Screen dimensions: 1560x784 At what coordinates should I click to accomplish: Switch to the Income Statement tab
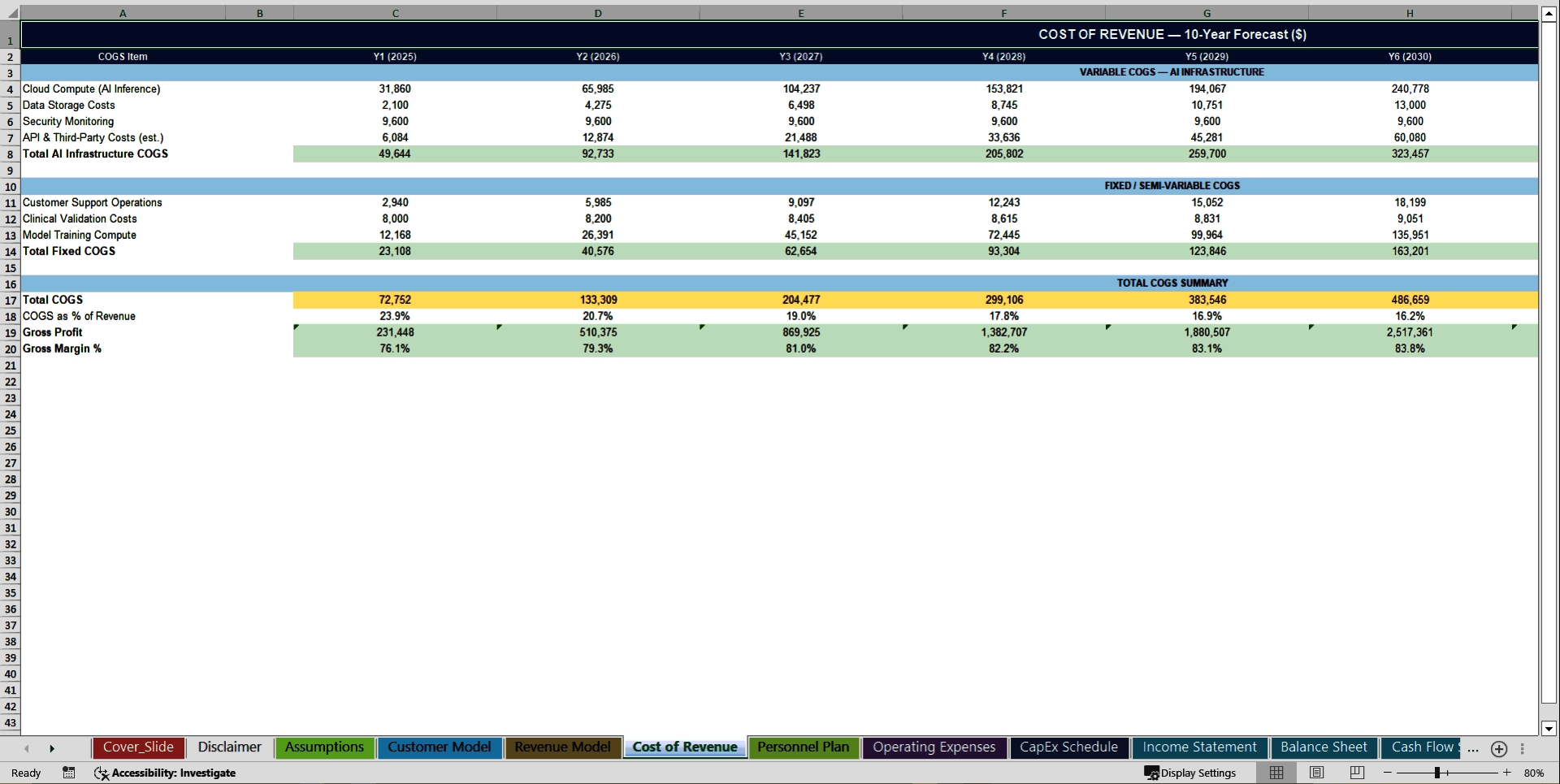coord(1199,747)
